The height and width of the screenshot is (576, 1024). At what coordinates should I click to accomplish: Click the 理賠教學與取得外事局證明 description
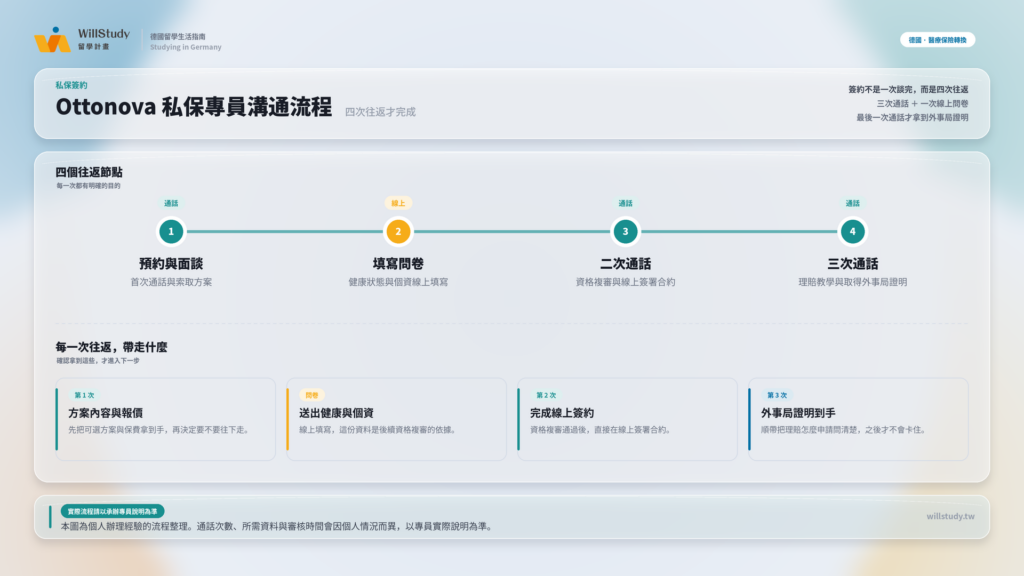point(852,282)
